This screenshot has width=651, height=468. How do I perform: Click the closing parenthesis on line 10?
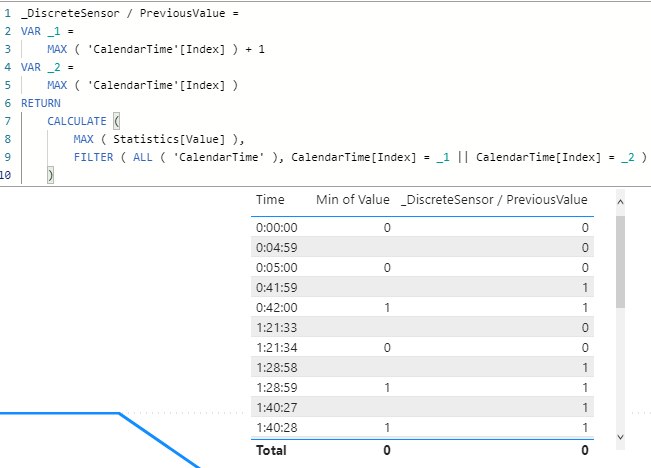pos(50,175)
